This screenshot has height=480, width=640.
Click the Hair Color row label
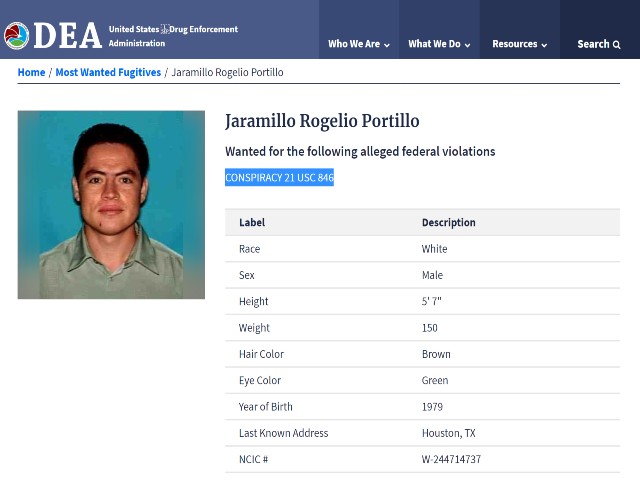pos(261,354)
